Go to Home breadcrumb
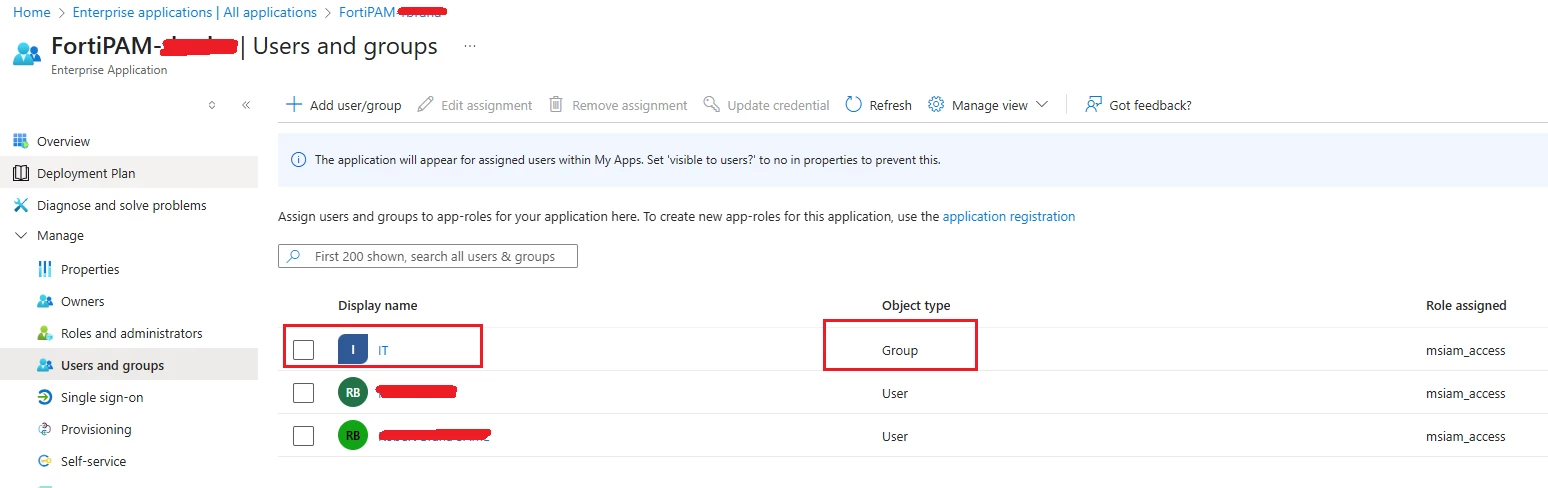 pyautogui.click(x=31, y=12)
